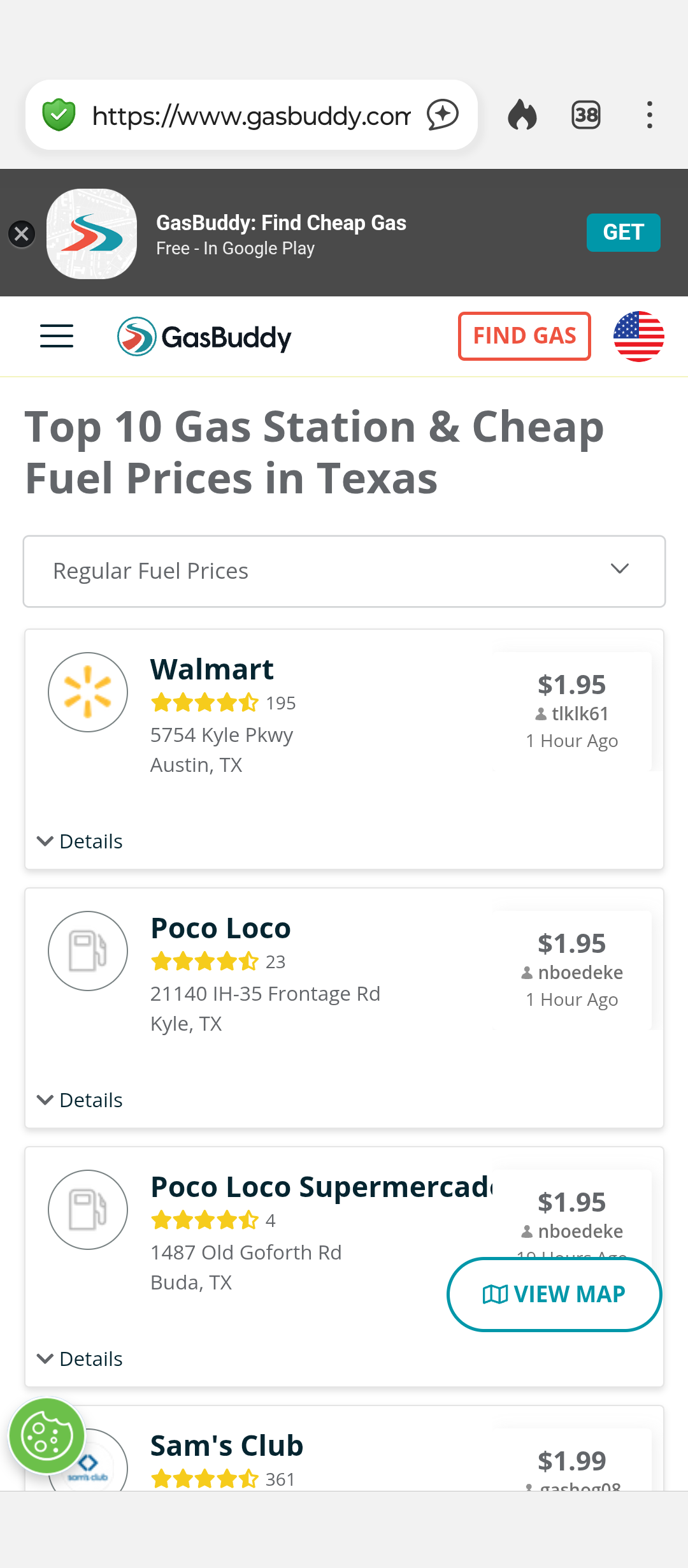Click the VIEW MAP button
This screenshot has width=688, height=1568.
coord(554,1294)
